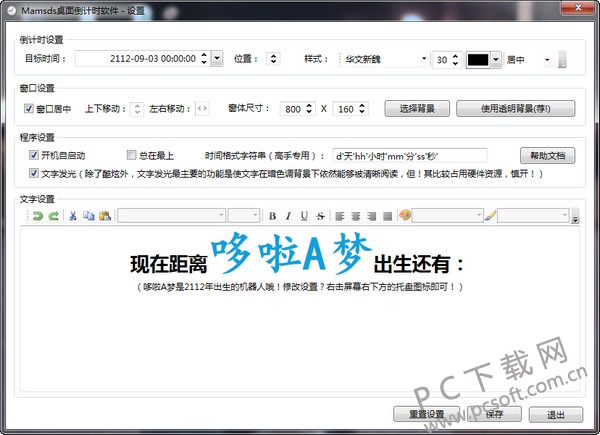Open the 居中 alignment dropdown
Image resolution: width=600 pixels, height=435 pixels.
pyautogui.click(x=547, y=59)
